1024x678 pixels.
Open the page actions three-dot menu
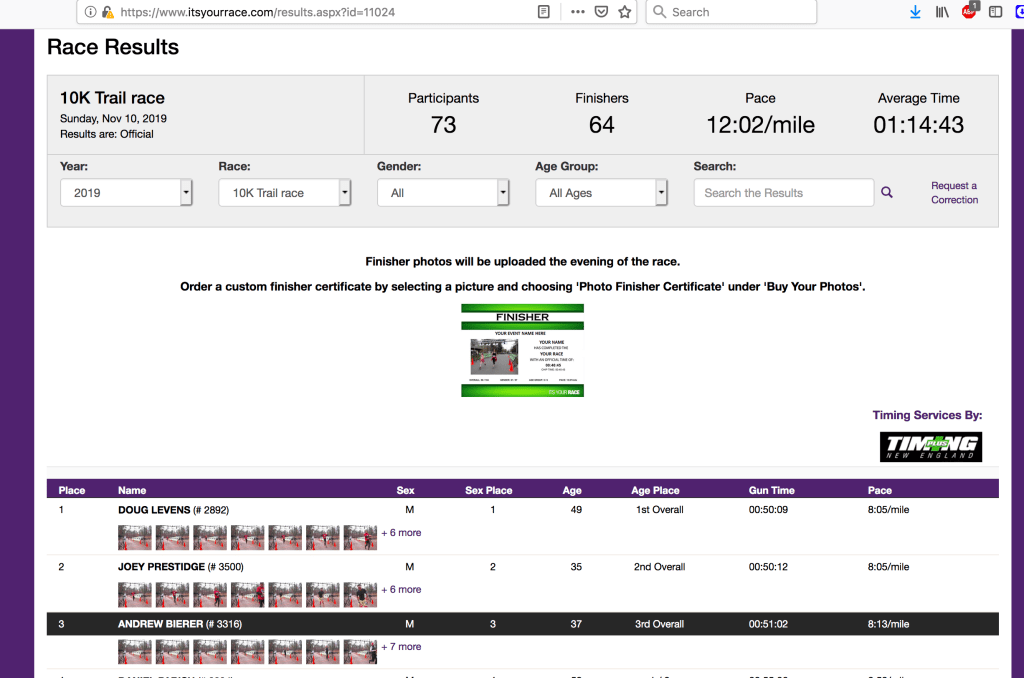point(578,12)
